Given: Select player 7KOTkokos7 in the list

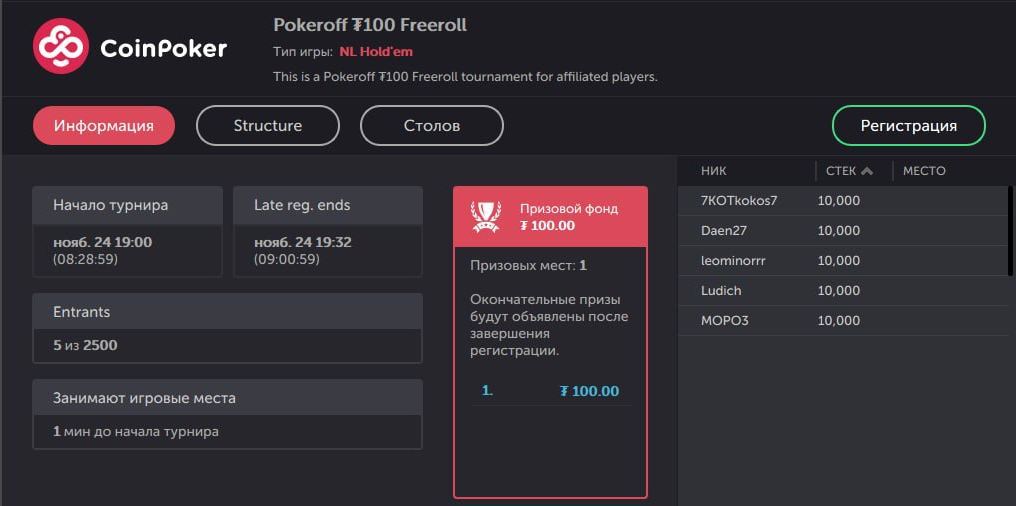Looking at the screenshot, I should (x=740, y=201).
